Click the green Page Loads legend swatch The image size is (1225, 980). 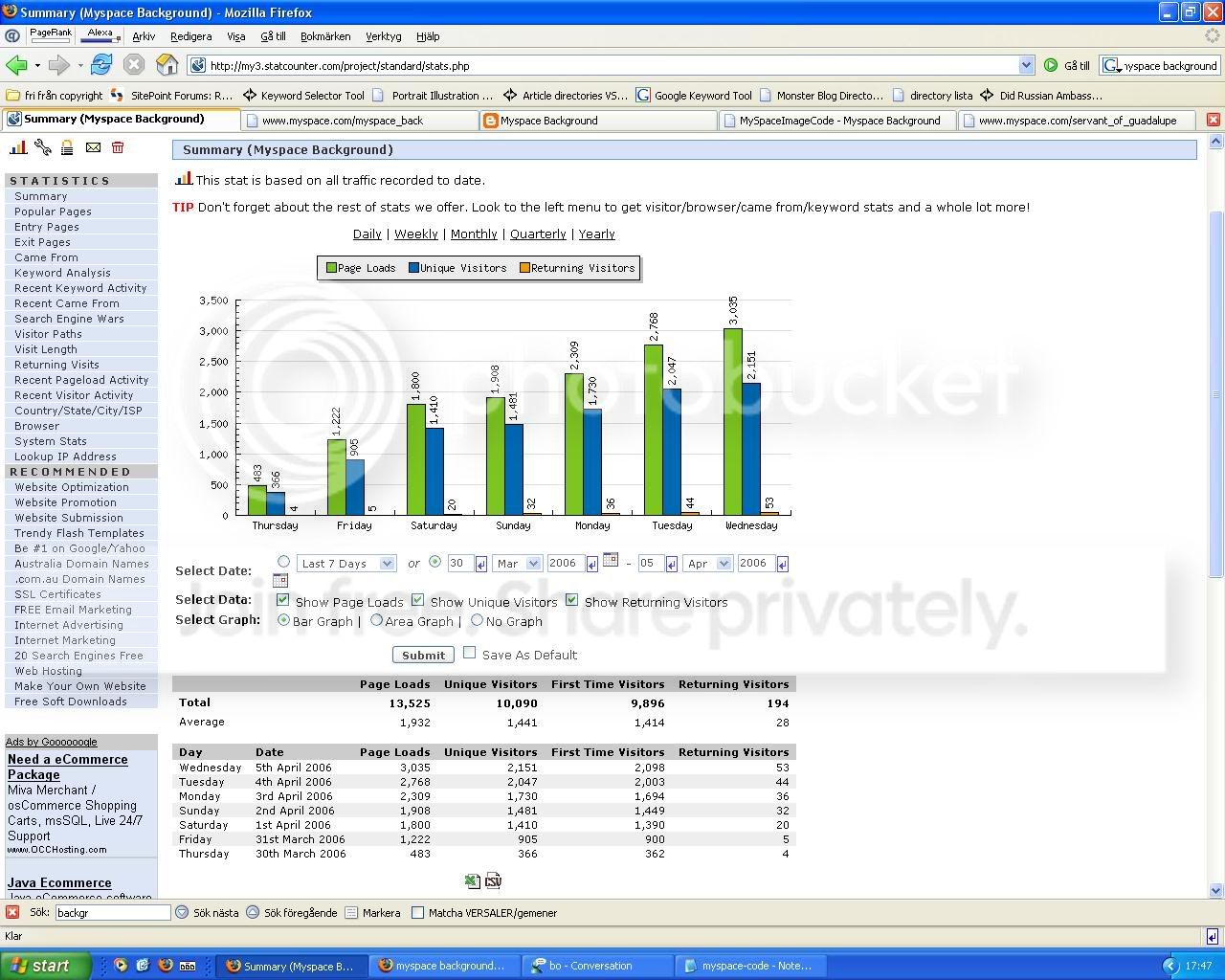coord(331,268)
